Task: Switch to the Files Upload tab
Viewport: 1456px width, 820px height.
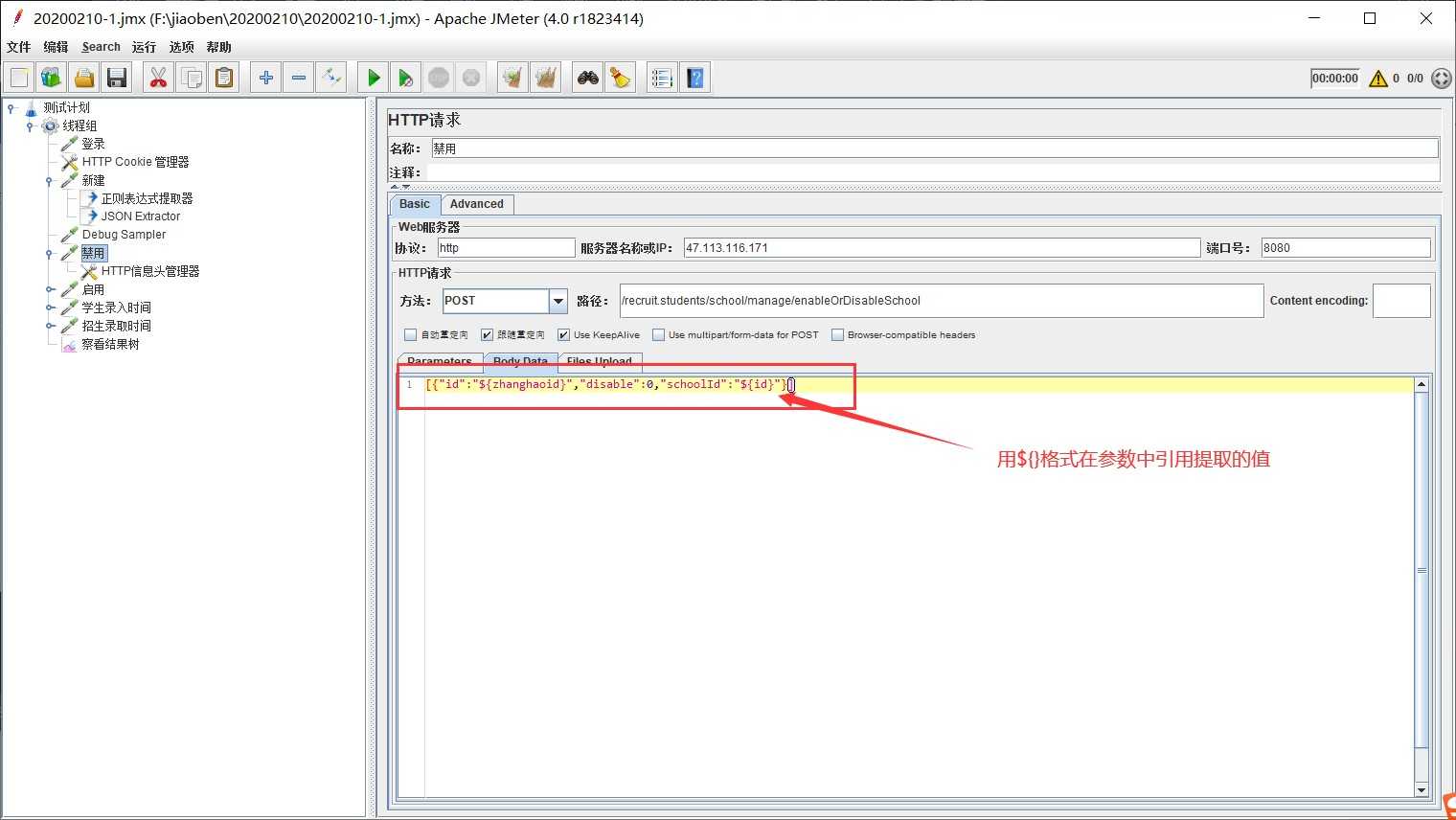Action: tap(600, 361)
